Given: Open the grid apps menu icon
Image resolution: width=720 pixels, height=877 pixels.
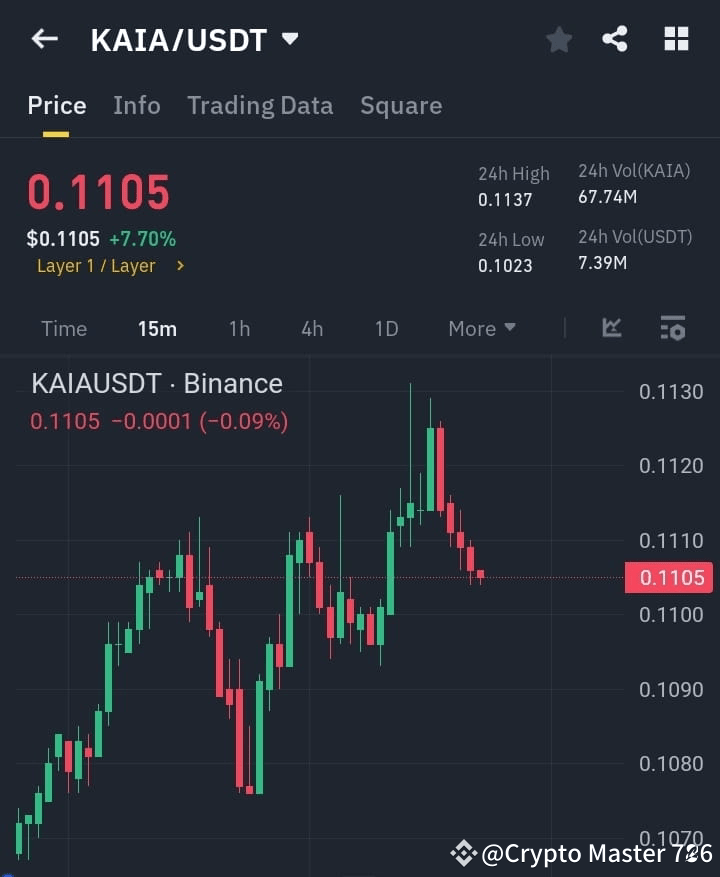Looking at the screenshot, I should pos(676,38).
